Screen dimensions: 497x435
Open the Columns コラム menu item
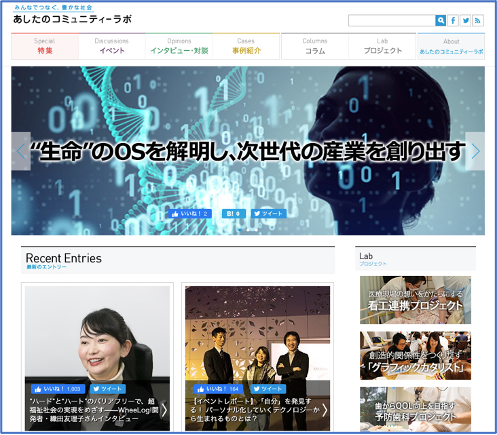coord(315,47)
